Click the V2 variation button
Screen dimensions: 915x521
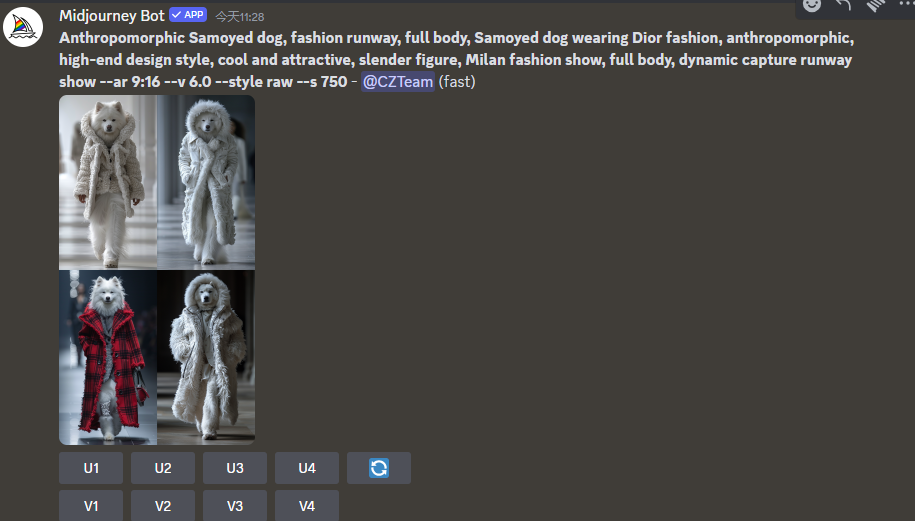163,505
